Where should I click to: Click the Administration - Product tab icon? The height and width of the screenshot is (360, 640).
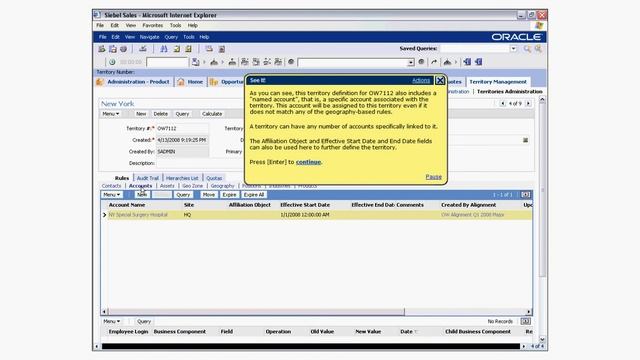(100, 82)
